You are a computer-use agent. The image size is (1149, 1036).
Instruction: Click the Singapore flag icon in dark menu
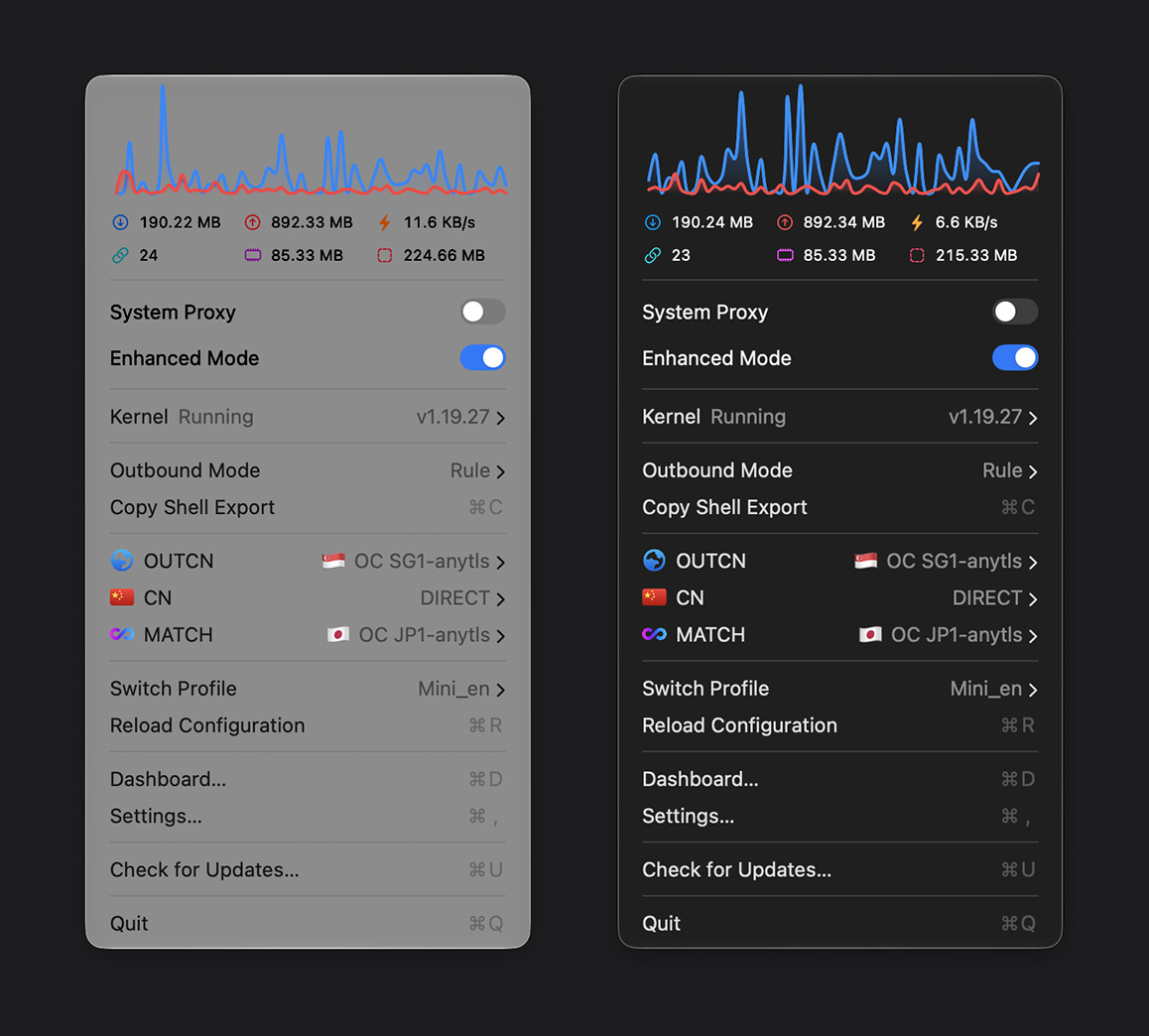click(865, 561)
